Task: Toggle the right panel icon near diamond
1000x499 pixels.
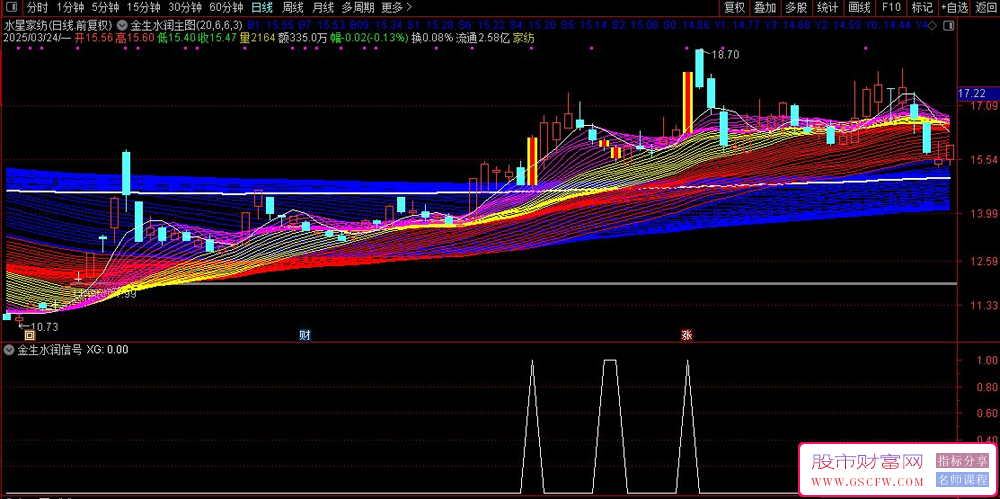Action: (950, 26)
